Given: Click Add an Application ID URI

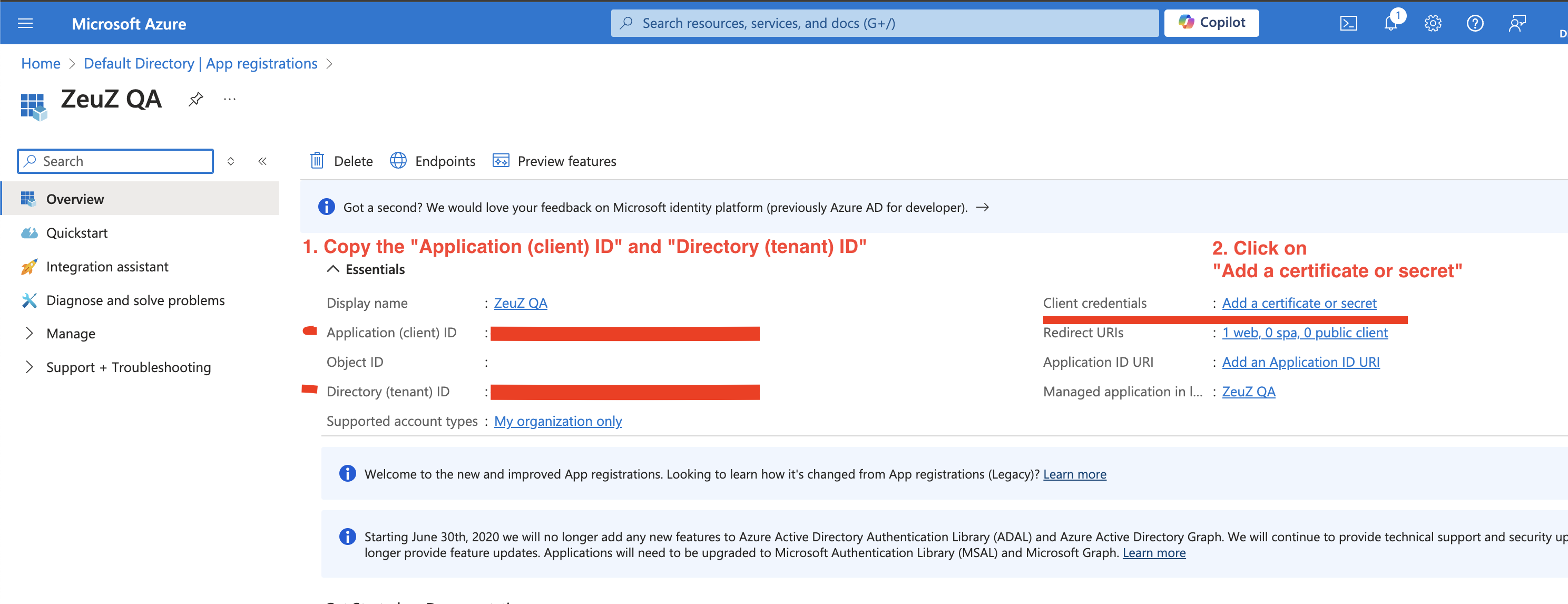Looking at the screenshot, I should click(x=1300, y=362).
